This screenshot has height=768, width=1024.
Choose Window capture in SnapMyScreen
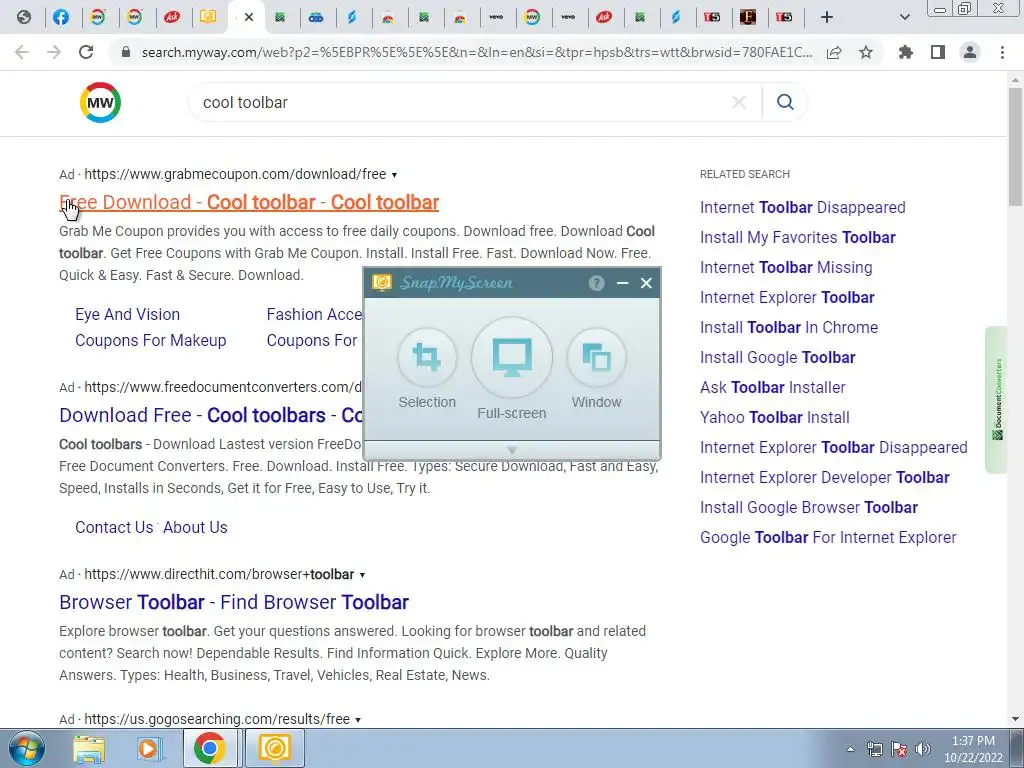click(x=596, y=357)
